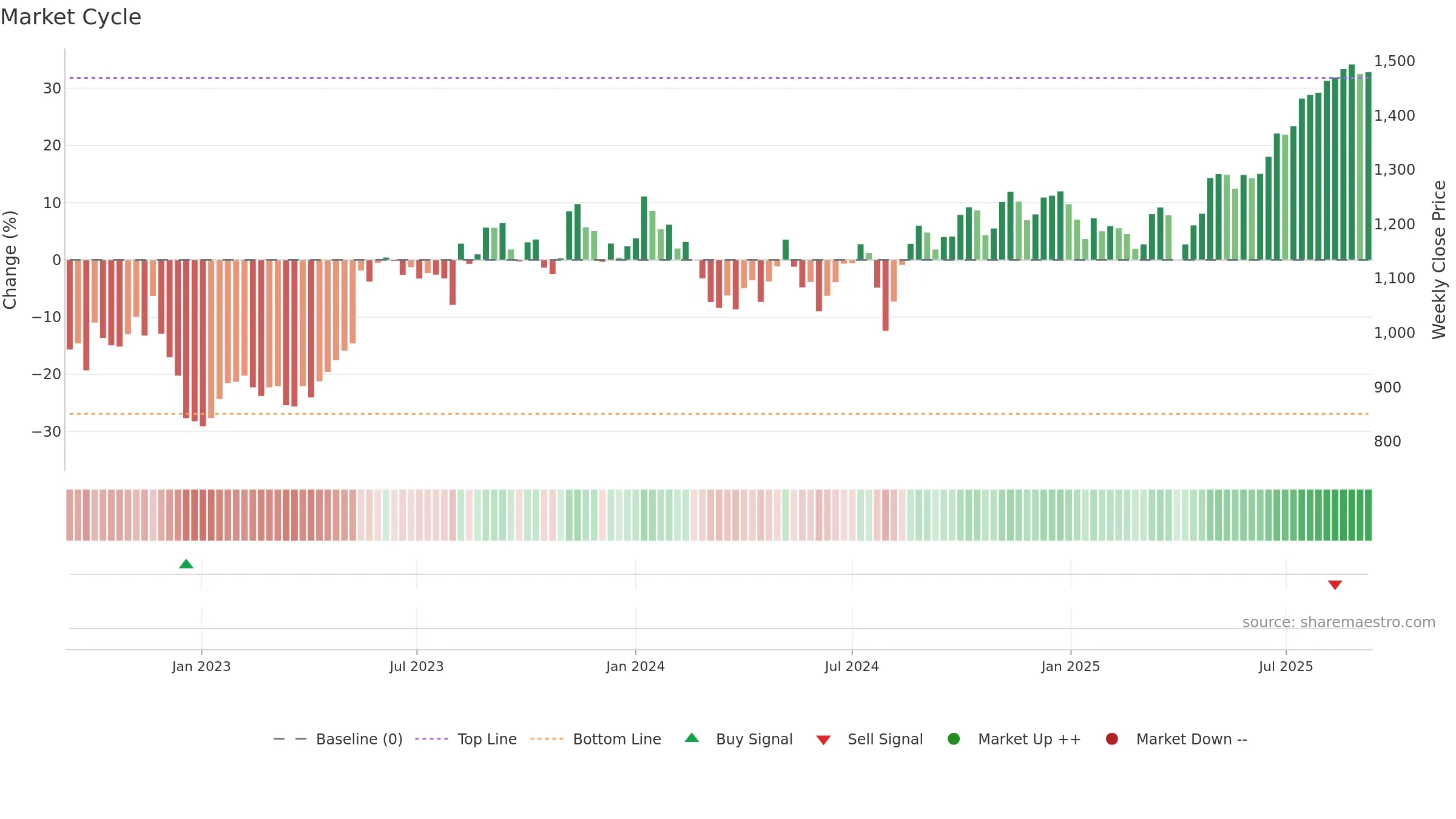
Task: Click the Jan 2023 axis label
Action: [201, 666]
